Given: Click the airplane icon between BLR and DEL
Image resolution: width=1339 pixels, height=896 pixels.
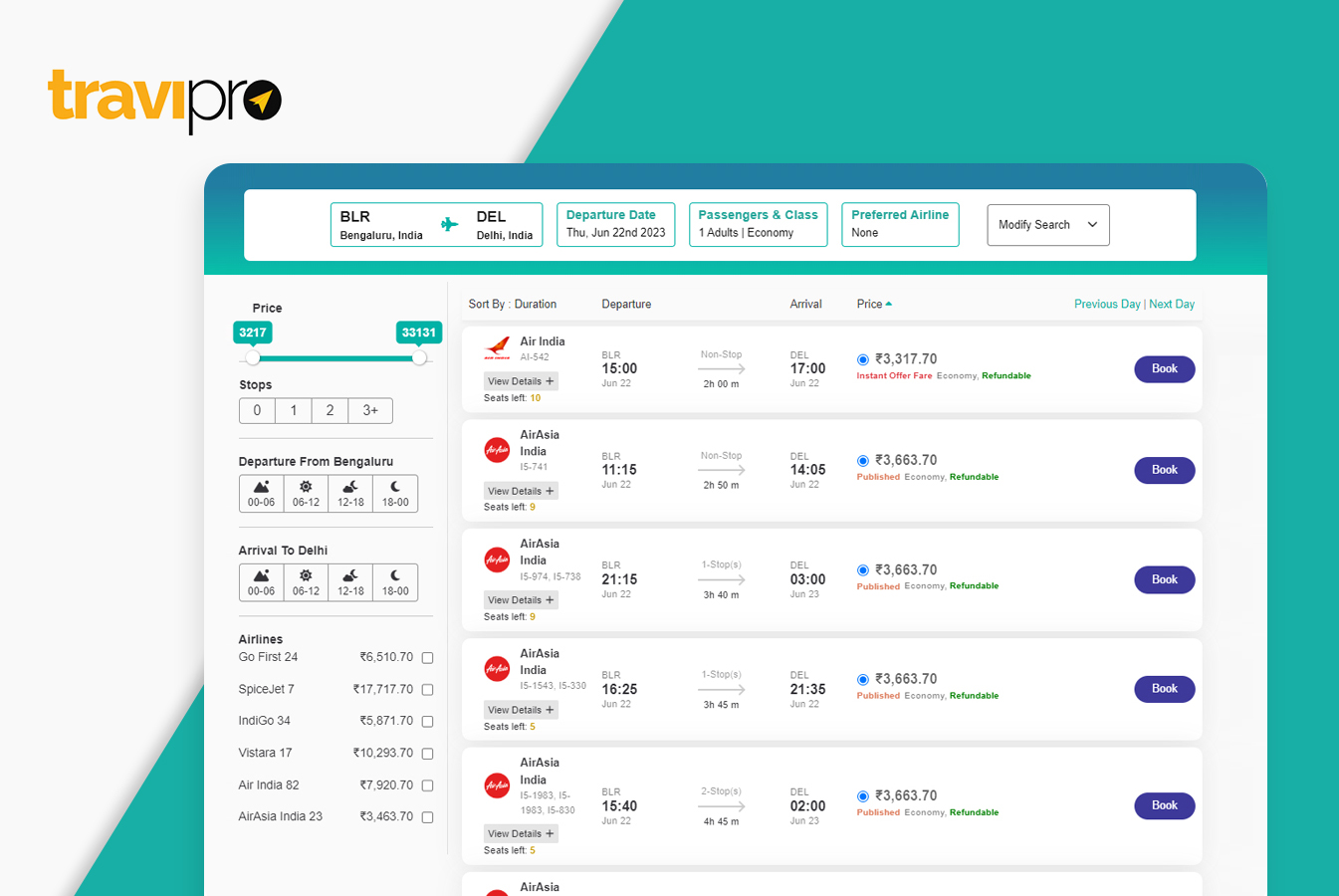Looking at the screenshot, I should coord(450,224).
